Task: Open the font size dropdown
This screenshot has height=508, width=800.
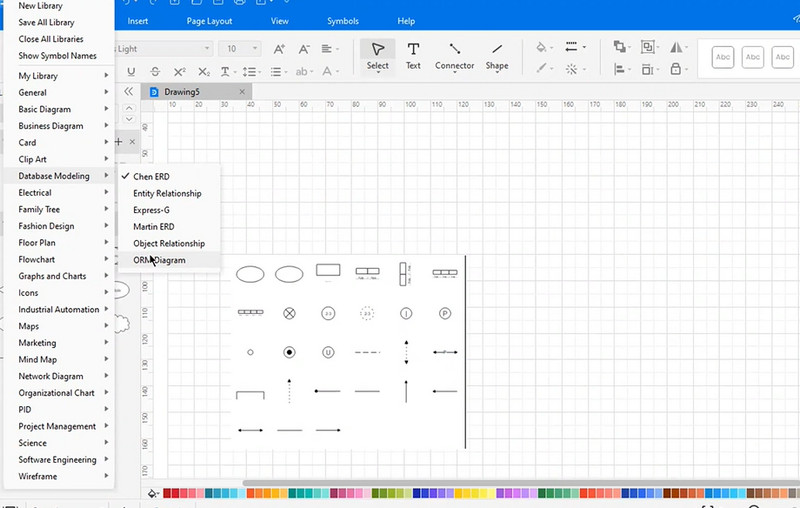Action: click(256, 49)
